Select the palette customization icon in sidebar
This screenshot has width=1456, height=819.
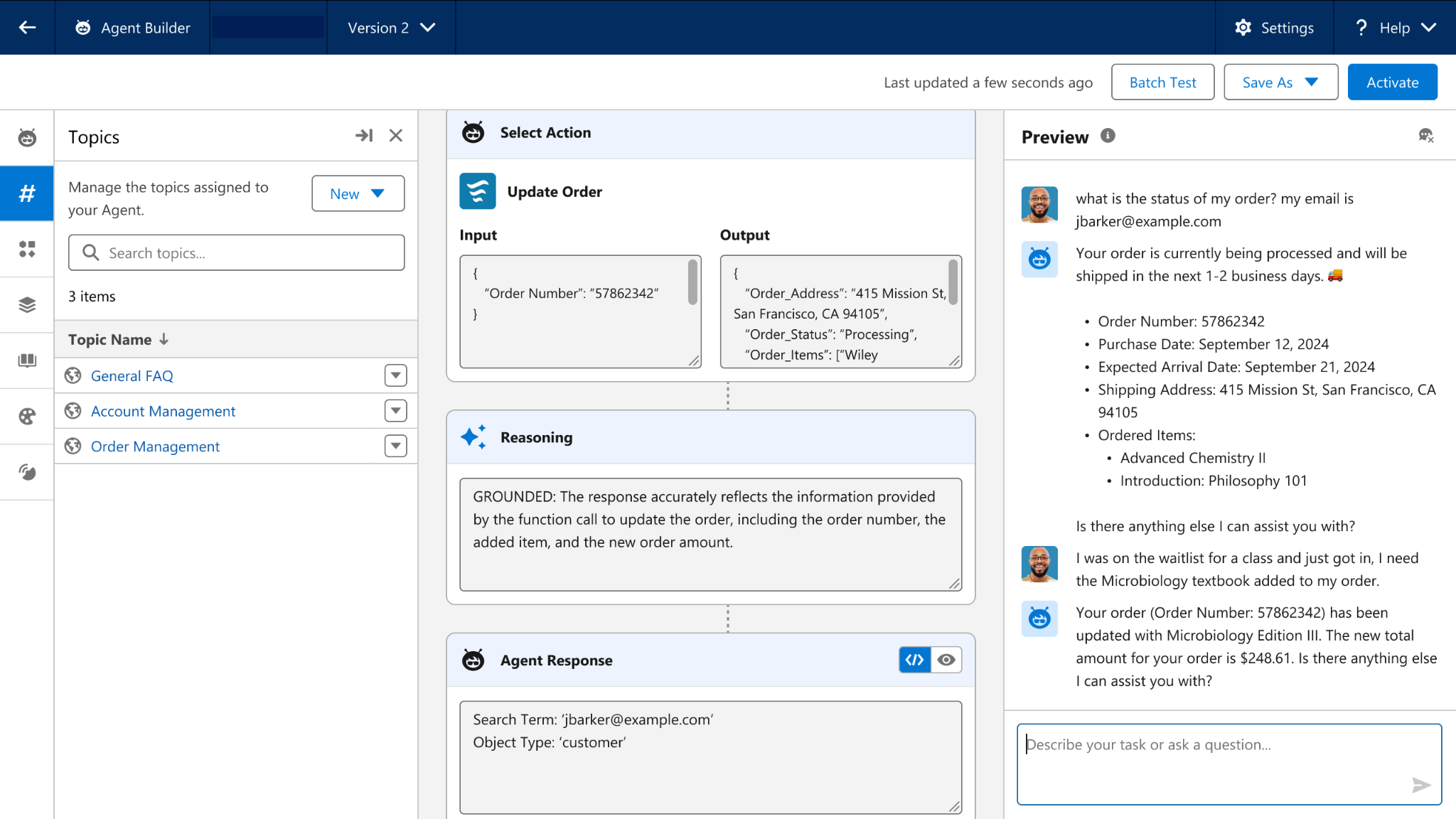(27, 417)
